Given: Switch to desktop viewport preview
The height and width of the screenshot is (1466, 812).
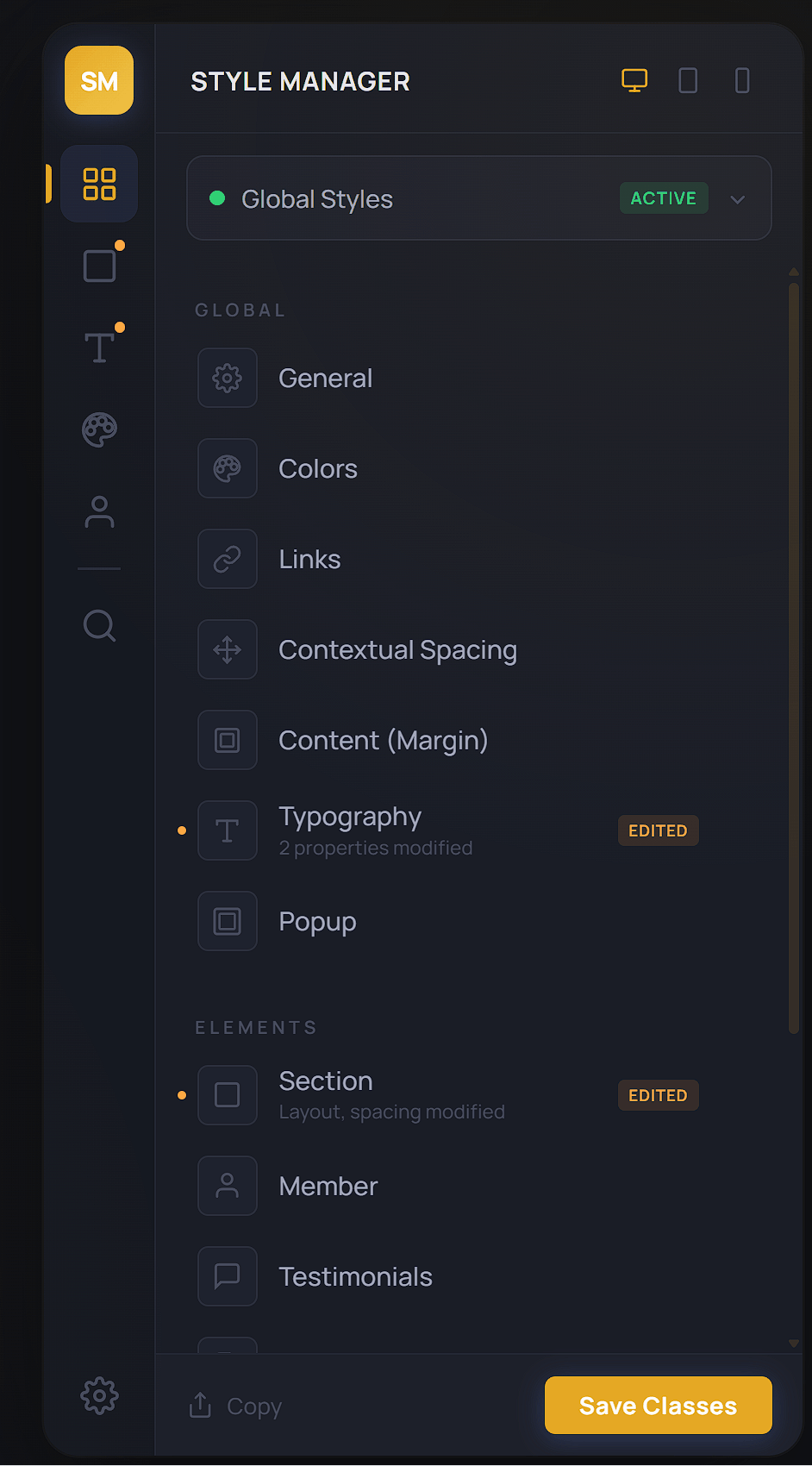Looking at the screenshot, I should 634,80.
